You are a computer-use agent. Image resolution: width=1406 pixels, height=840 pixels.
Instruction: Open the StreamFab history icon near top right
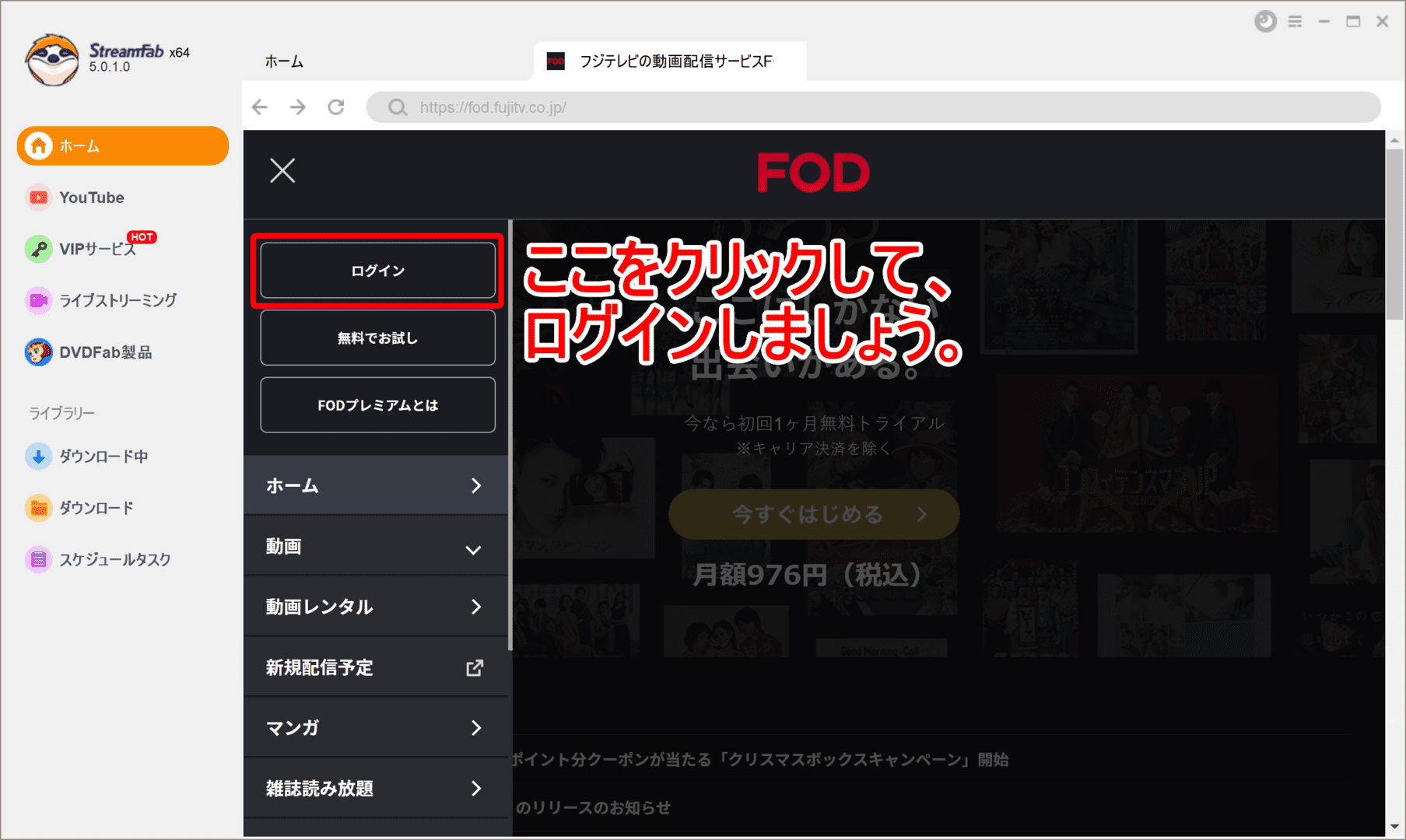1265,21
